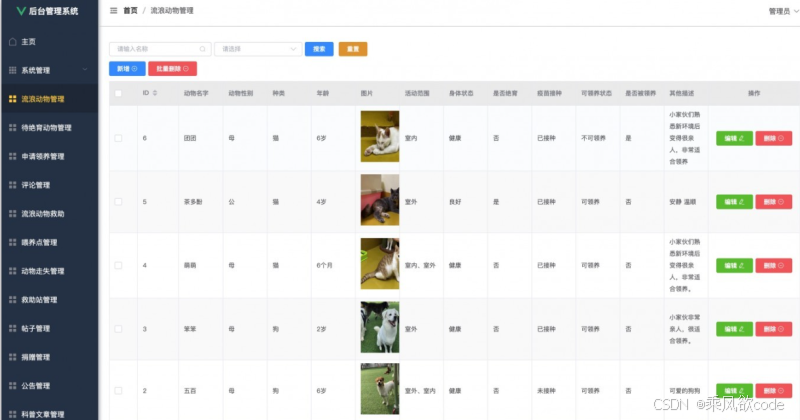800x420 pixels.
Task: Click the 良好 health cell for 茶多酚
Action: (x=455, y=202)
